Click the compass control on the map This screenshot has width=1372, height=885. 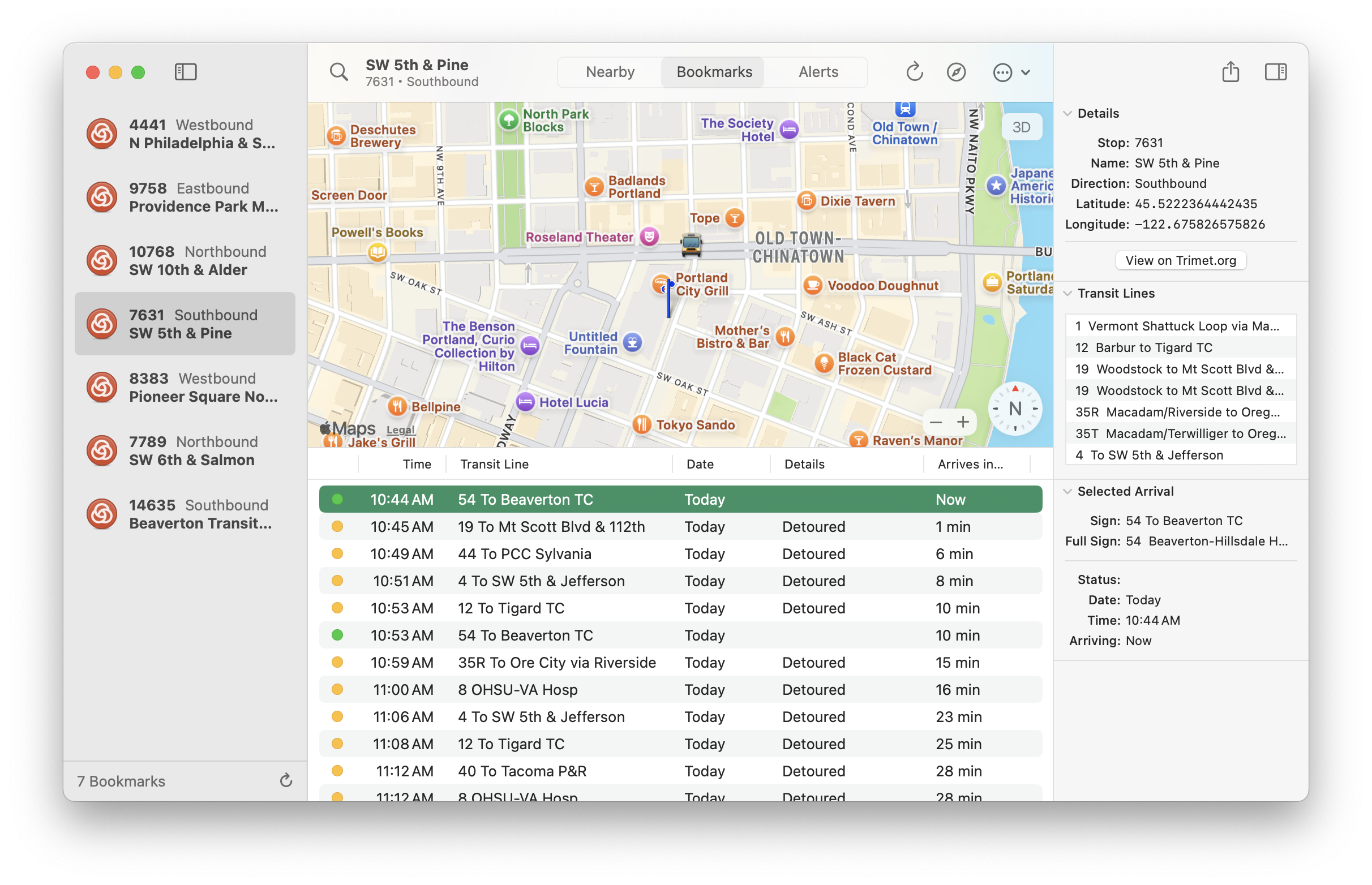1014,409
